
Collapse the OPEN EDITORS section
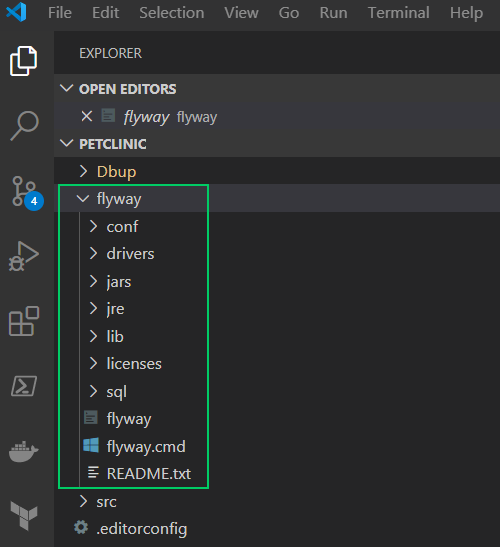coord(66,89)
